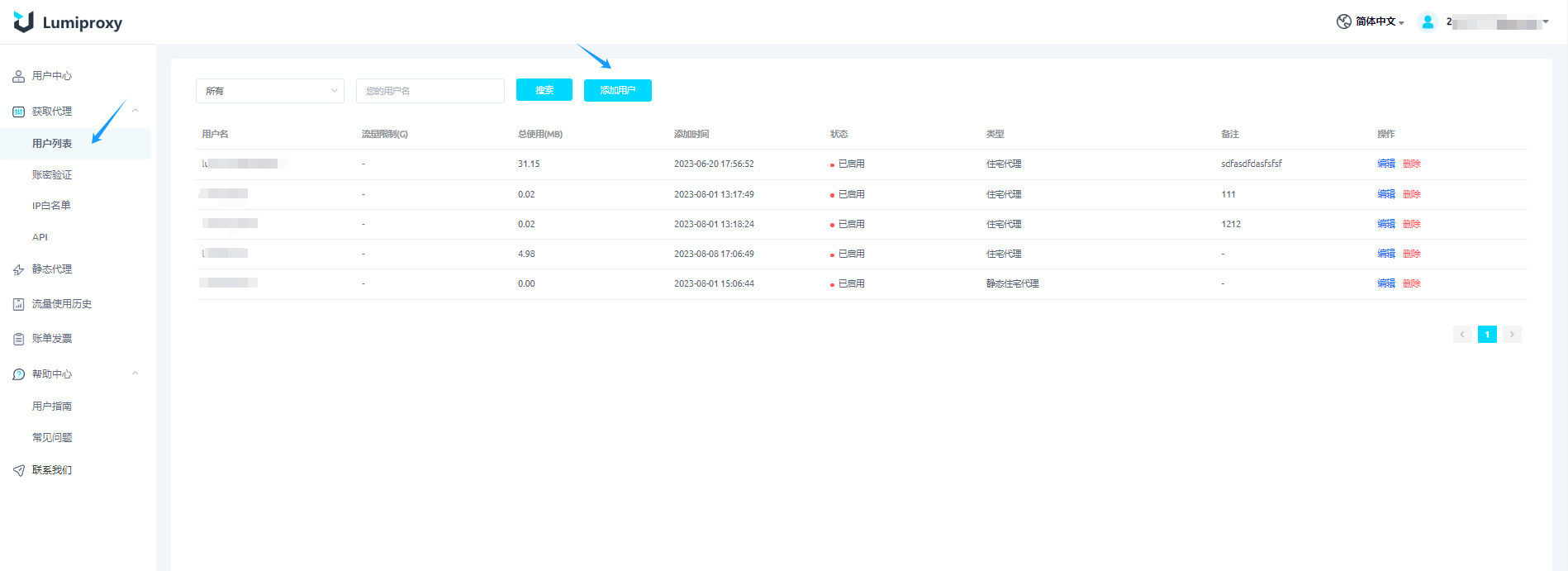Open IP白名单 in the sidebar
This screenshot has height=571, width=1568.
[x=51, y=206]
